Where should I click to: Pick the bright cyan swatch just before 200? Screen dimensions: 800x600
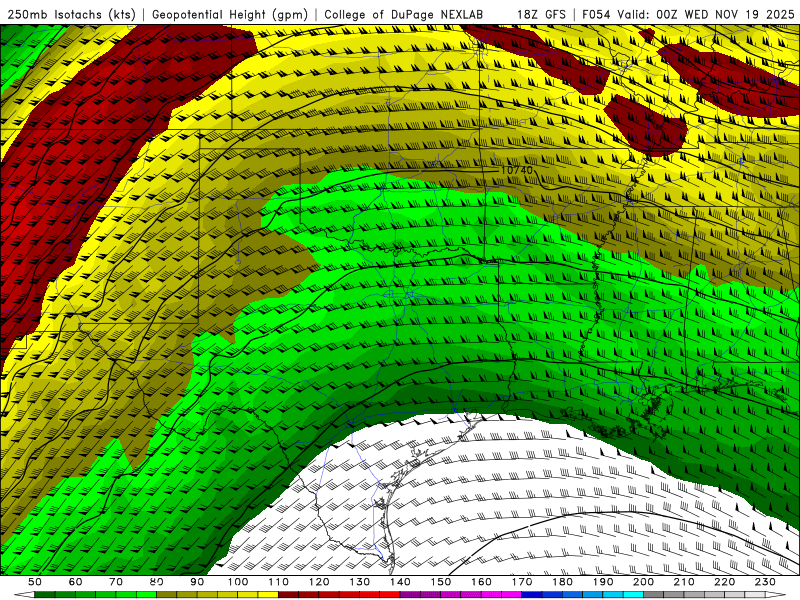click(x=633, y=595)
